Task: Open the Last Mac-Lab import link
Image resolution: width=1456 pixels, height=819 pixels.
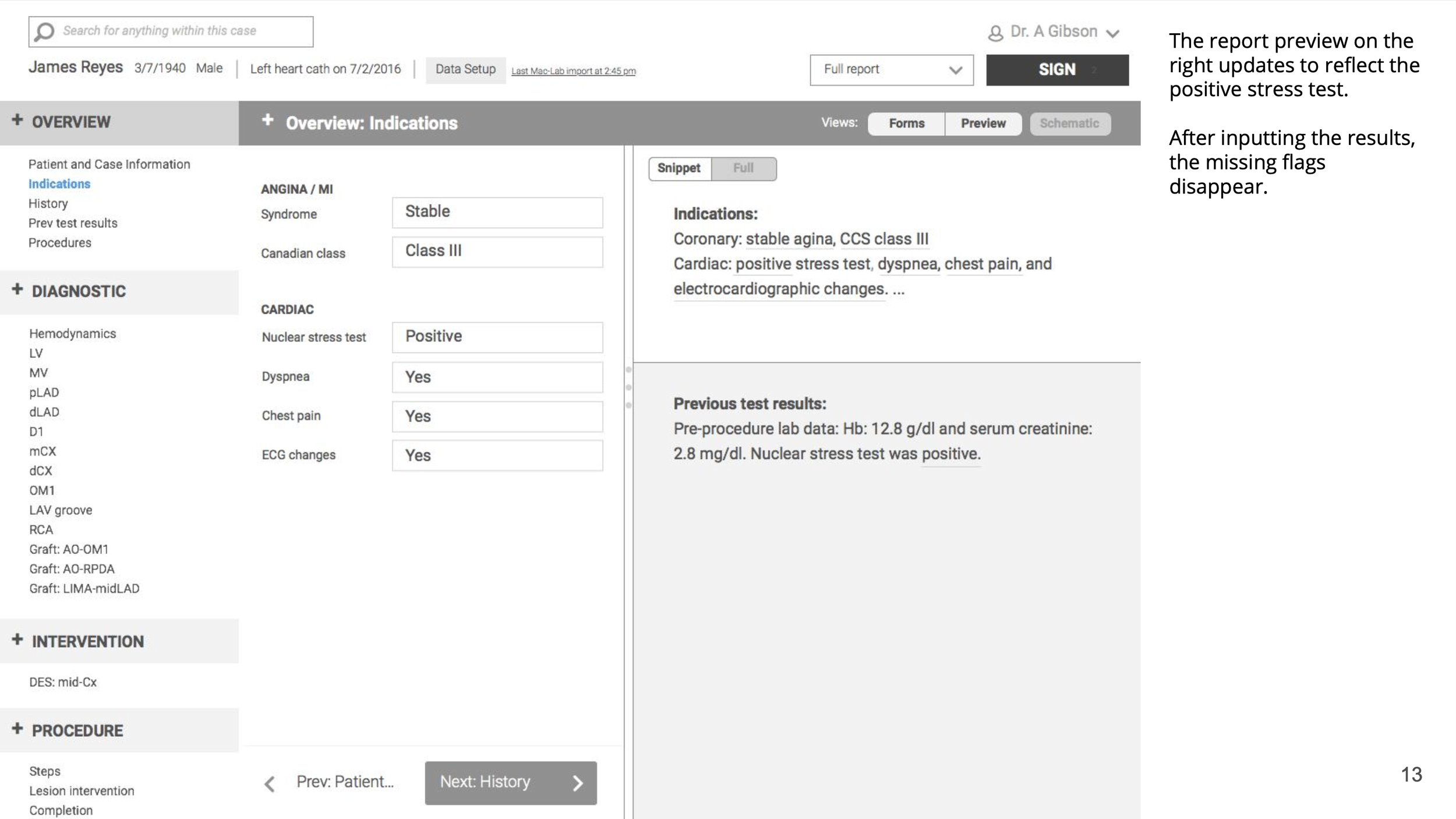Action: [x=573, y=71]
